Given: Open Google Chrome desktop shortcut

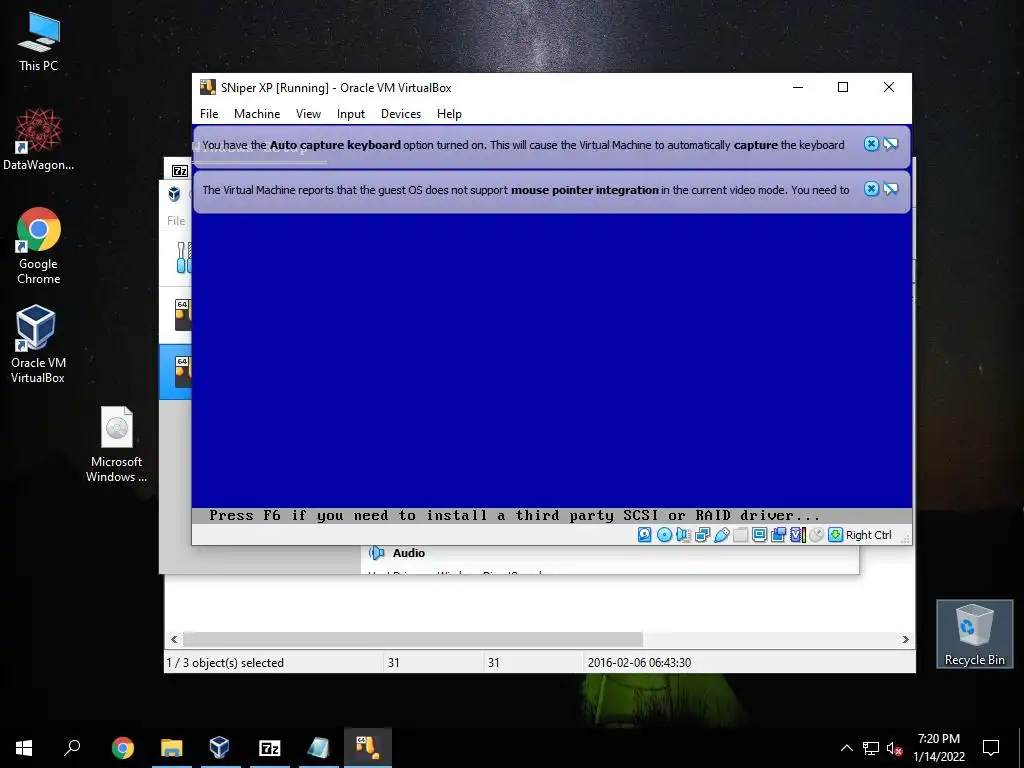Looking at the screenshot, I should pyautogui.click(x=39, y=246).
